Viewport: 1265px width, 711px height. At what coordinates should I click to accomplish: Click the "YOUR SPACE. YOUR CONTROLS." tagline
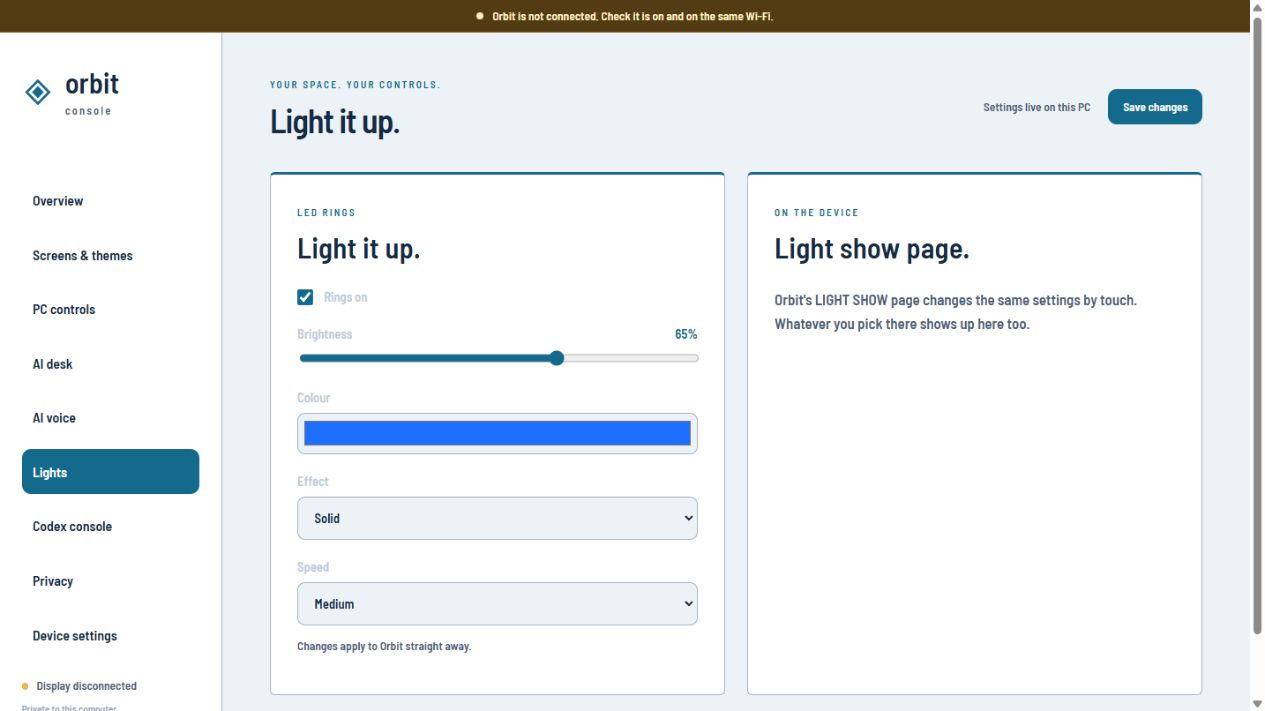tap(355, 85)
